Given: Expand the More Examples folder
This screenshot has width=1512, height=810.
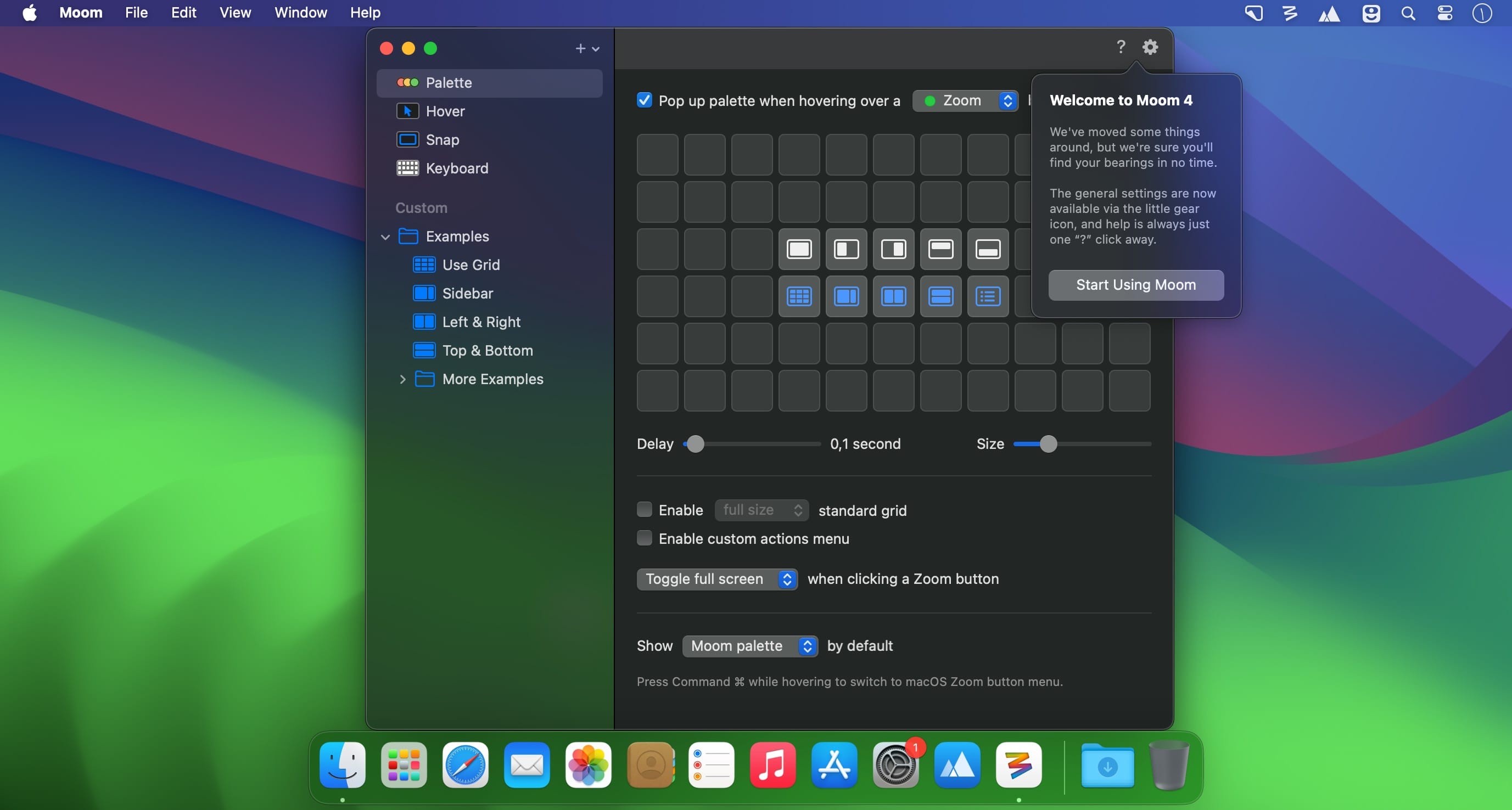Looking at the screenshot, I should click(402, 380).
